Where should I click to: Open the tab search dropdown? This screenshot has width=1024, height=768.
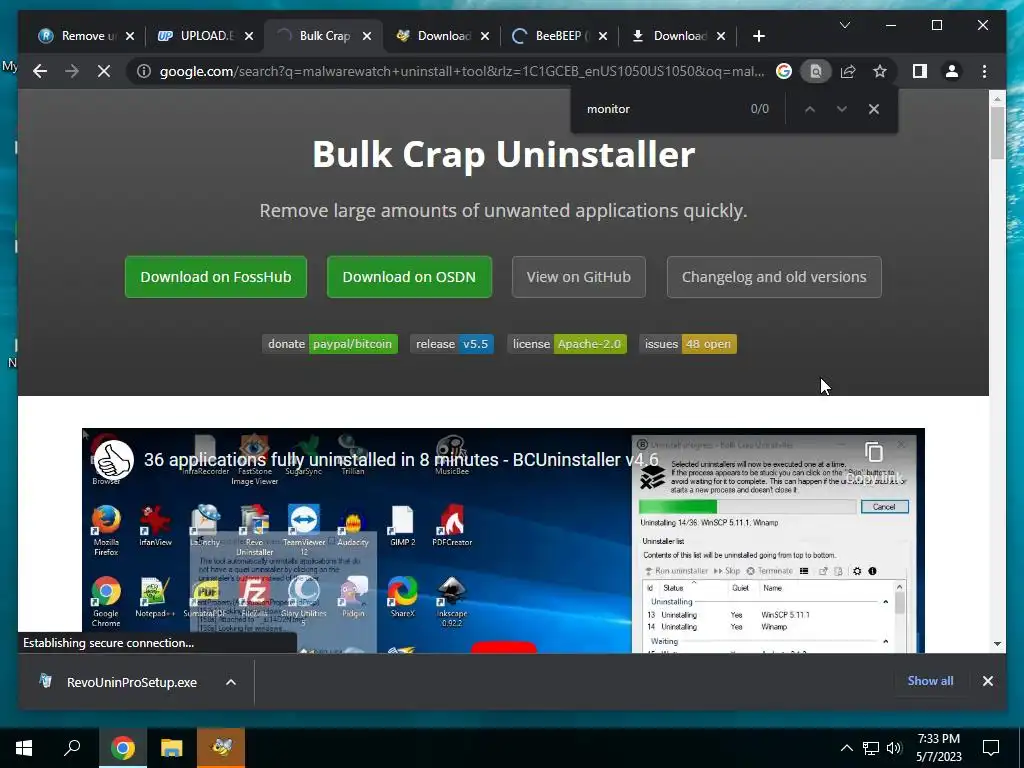click(x=844, y=25)
